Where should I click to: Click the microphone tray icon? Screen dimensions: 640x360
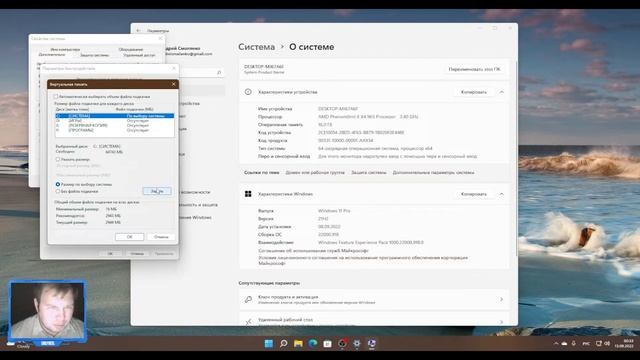pos(573,344)
